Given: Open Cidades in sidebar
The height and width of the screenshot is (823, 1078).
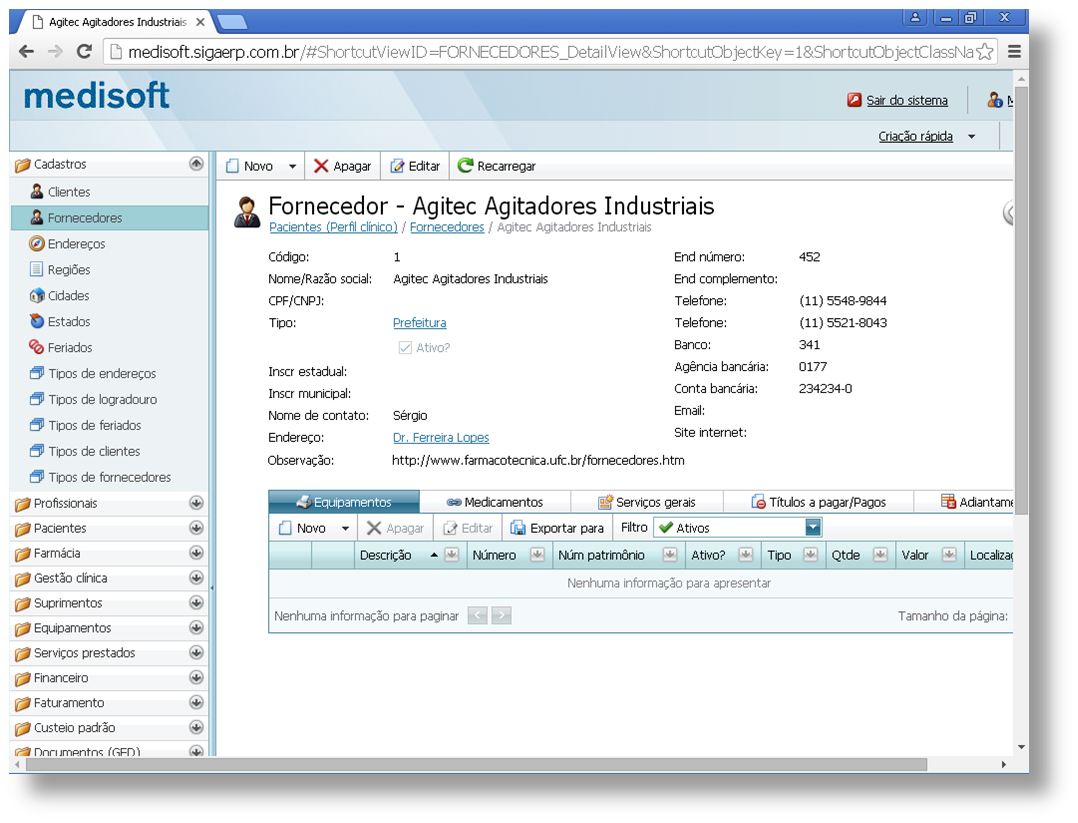Looking at the screenshot, I should point(60,296).
